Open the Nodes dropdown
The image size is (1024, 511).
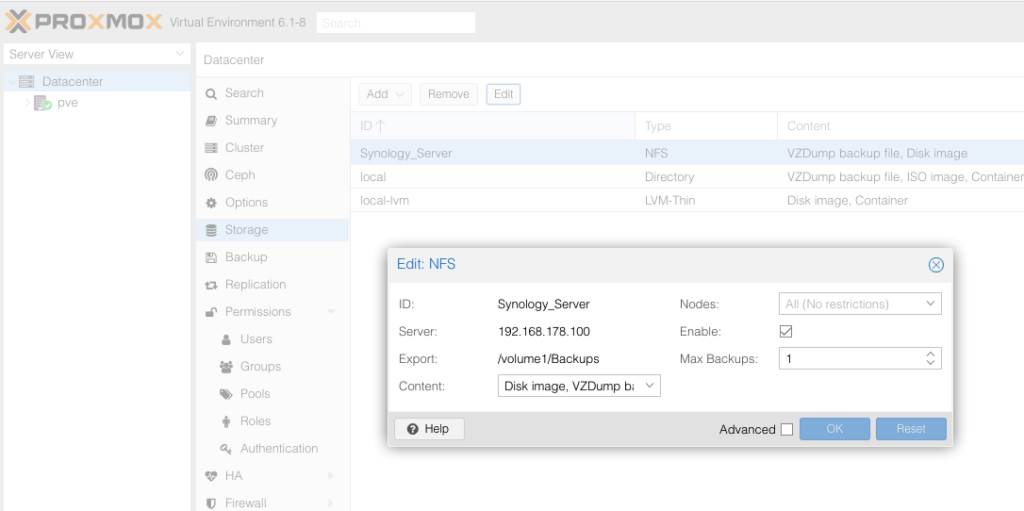point(930,304)
